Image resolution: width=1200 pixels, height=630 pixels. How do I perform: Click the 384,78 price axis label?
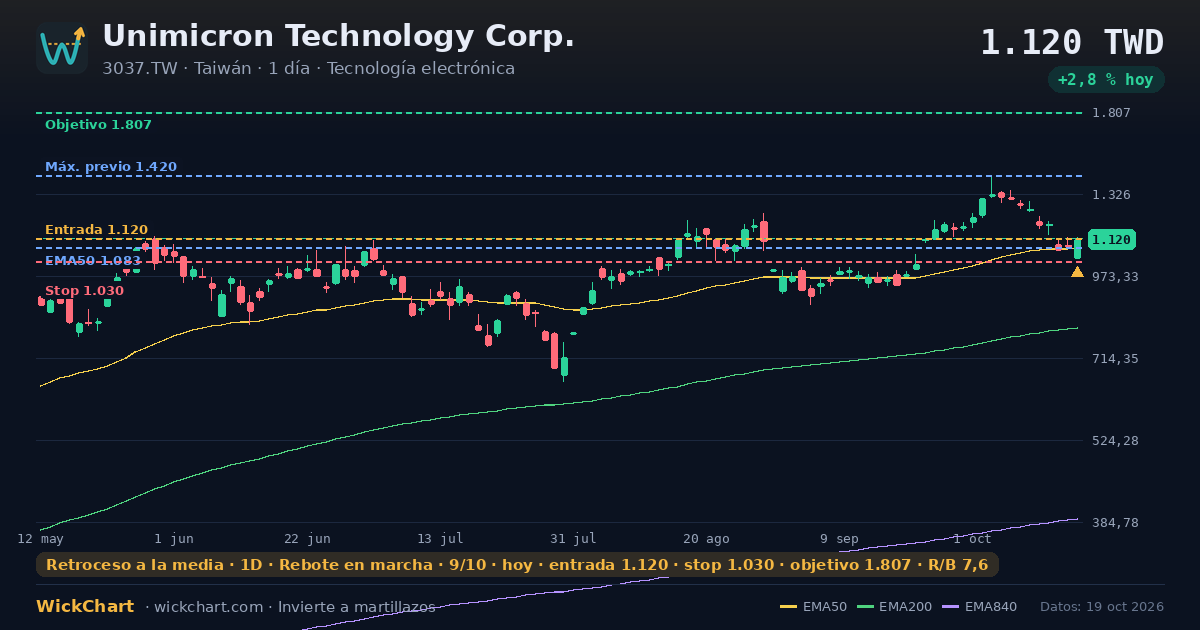point(1115,523)
